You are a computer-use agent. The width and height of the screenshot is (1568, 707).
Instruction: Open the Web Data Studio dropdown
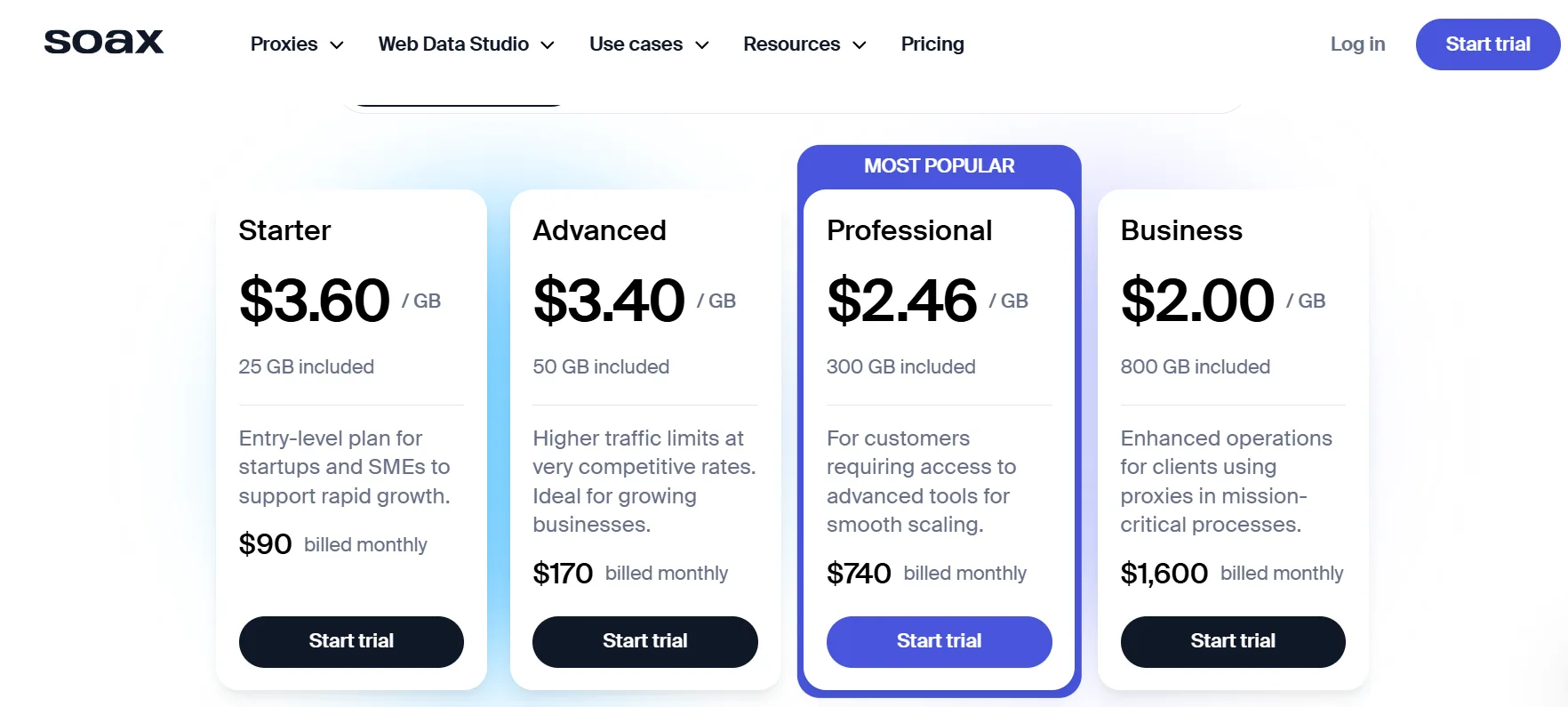click(466, 44)
